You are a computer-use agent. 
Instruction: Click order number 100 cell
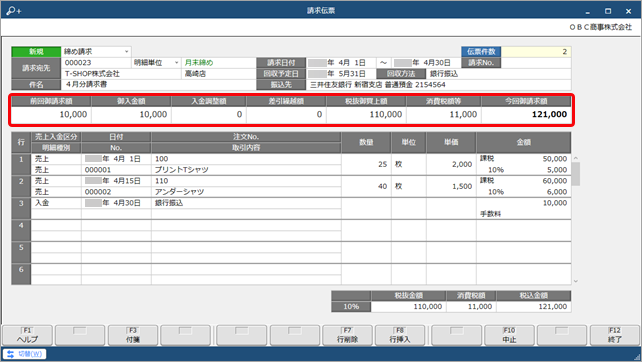tap(246, 159)
